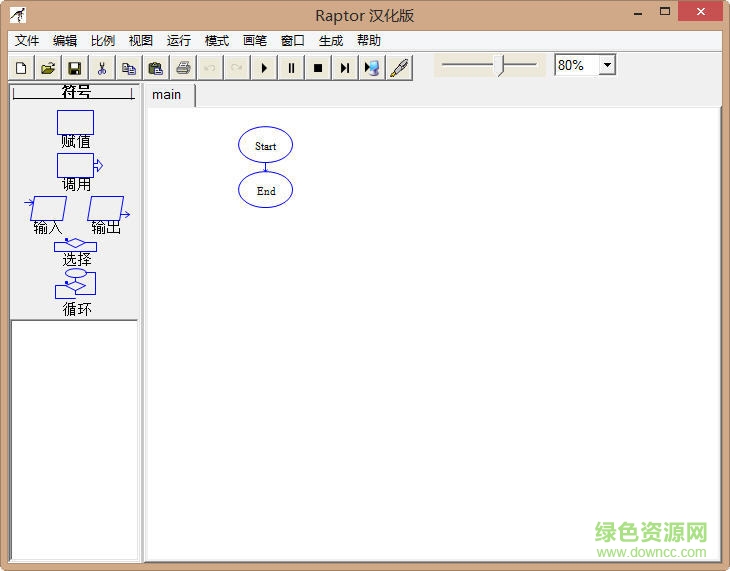
Task: Open the 帮助 menu
Action: point(369,41)
